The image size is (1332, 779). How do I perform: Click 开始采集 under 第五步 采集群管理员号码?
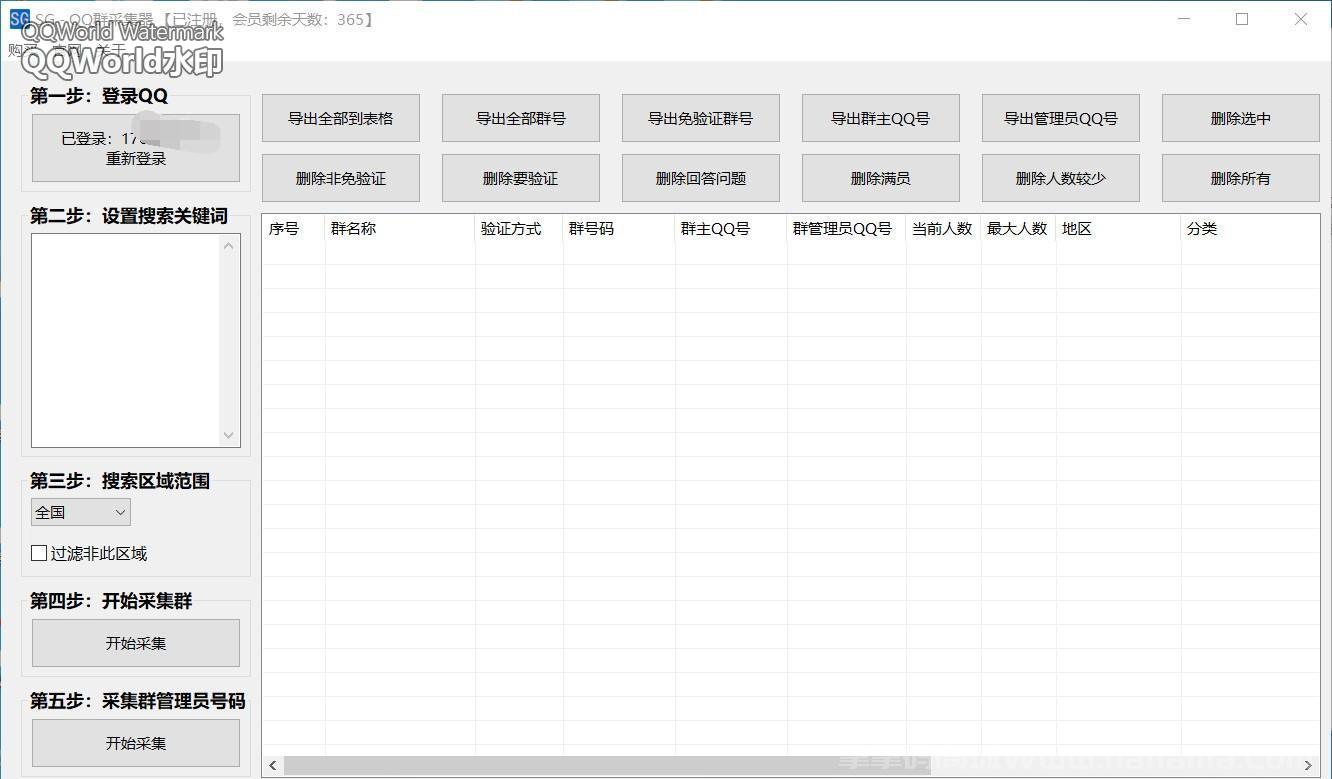(x=136, y=743)
